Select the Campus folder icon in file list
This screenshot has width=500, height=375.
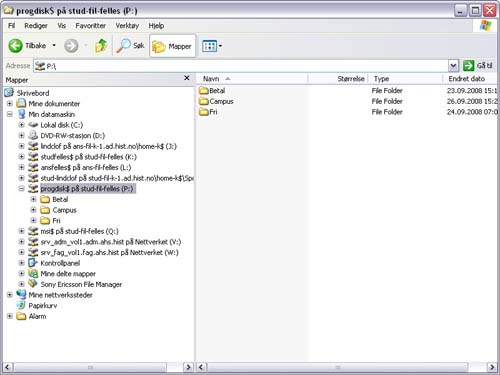point(203,101)
